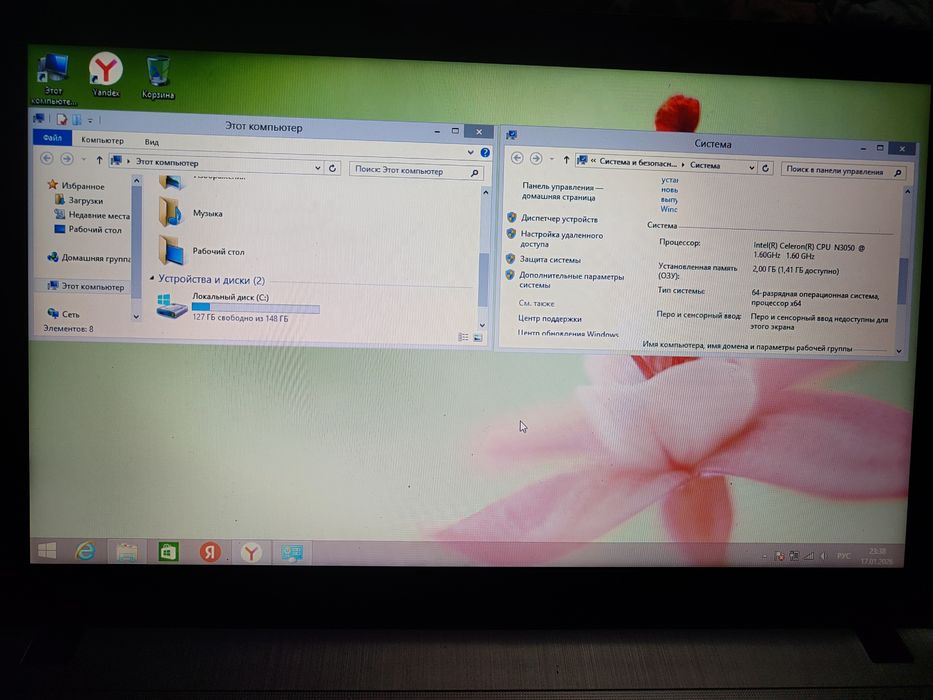Open the Yandex Browser taskbar icon

(251, 553)
